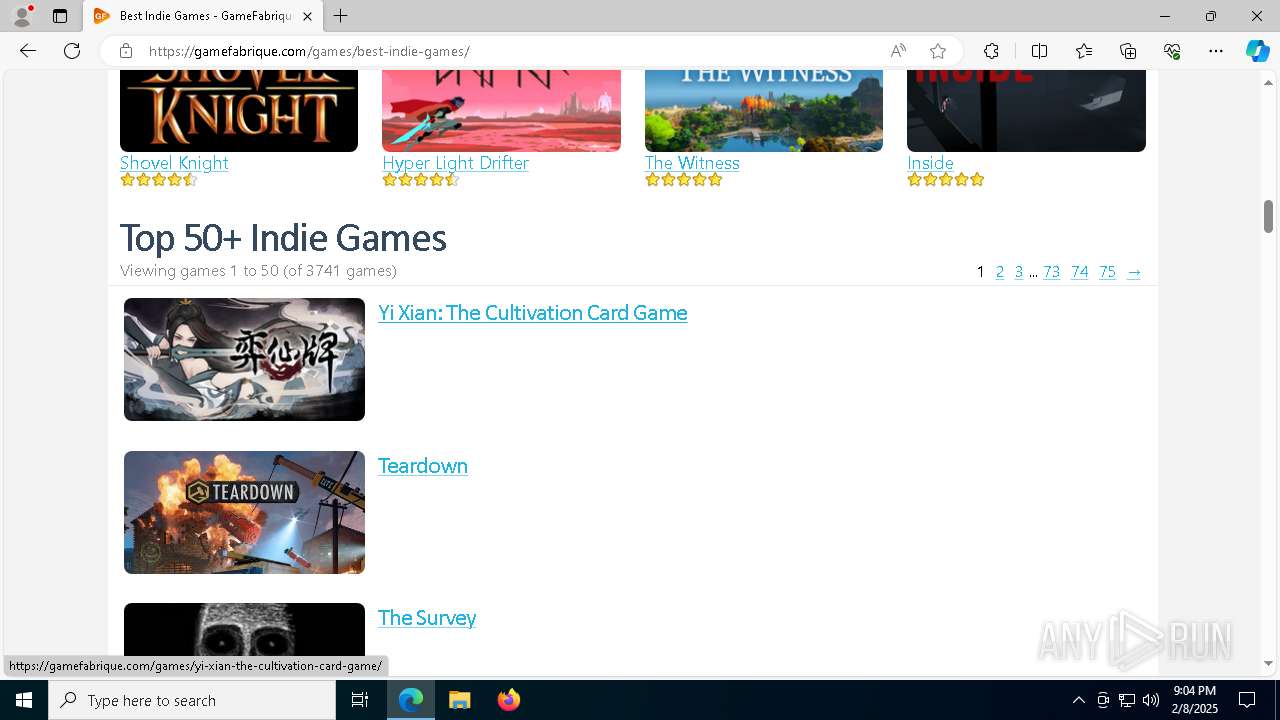Open Shovel Knight link
The width and height of the screenshot is (1280, 720).
[x=174, y=163]
